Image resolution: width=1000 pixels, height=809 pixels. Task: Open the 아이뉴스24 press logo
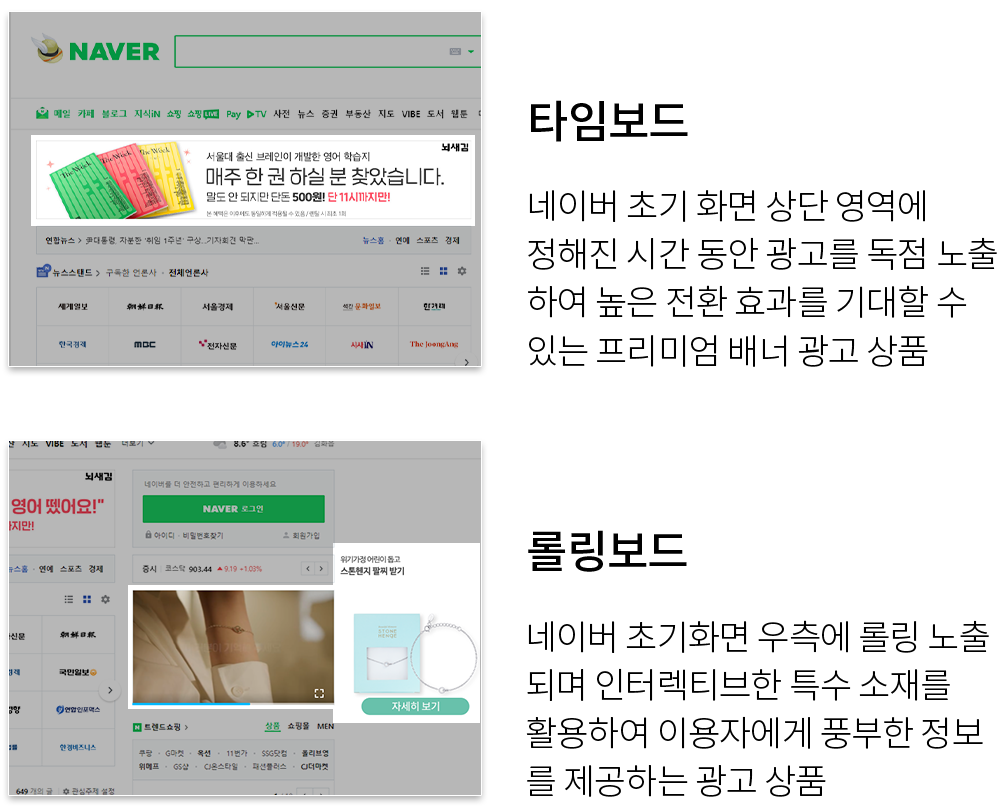(x=290, y=344)
